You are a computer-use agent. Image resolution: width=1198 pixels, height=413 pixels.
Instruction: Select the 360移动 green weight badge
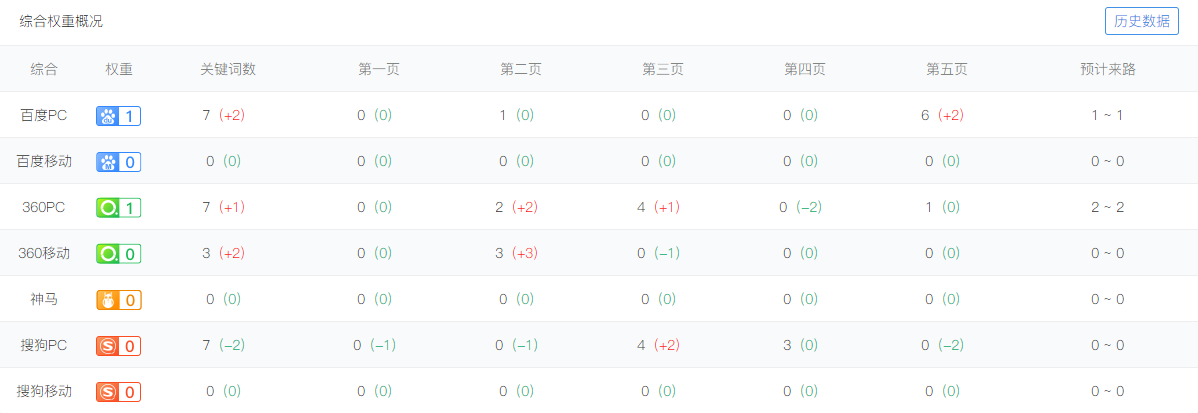(118, 253)
